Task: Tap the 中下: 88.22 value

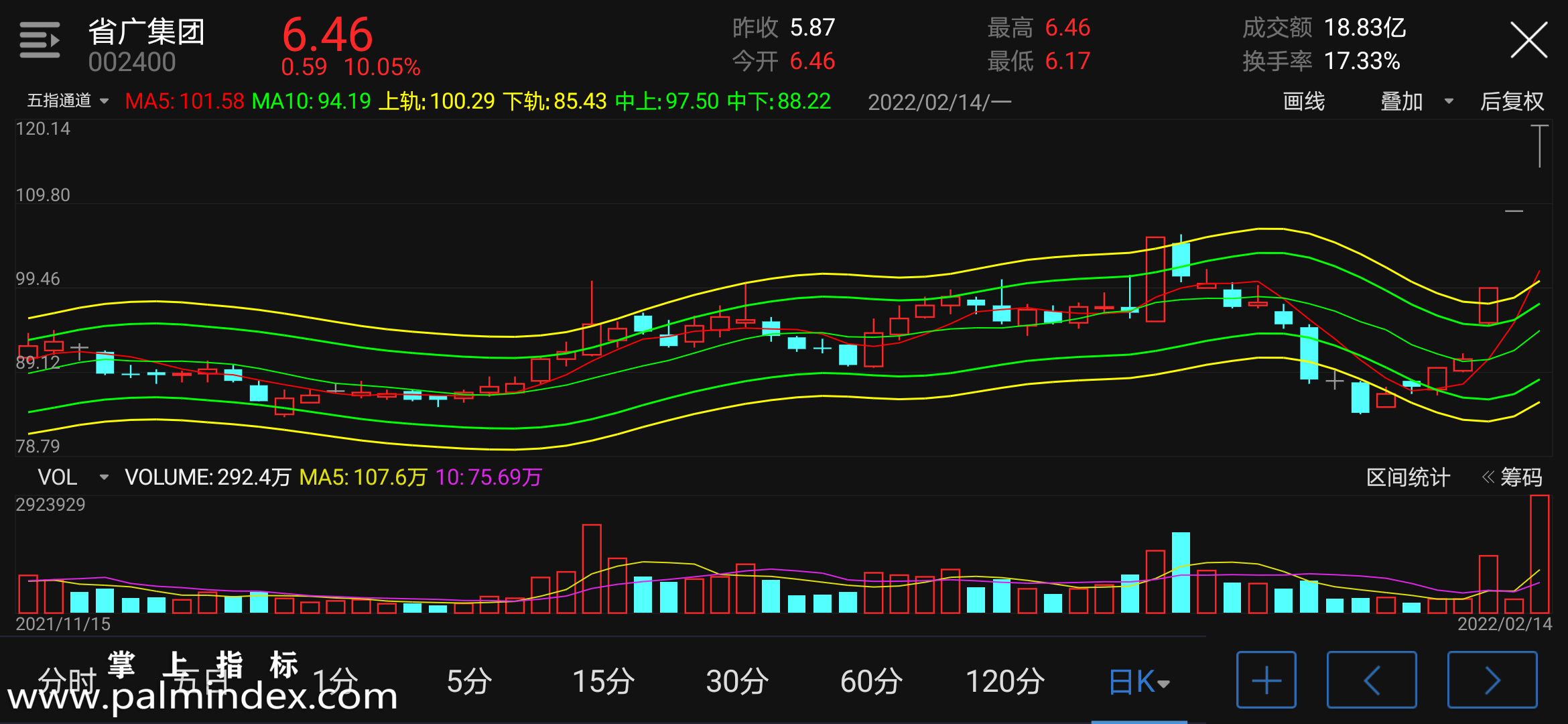Action: pyautogui.click(x=779, y=101)
